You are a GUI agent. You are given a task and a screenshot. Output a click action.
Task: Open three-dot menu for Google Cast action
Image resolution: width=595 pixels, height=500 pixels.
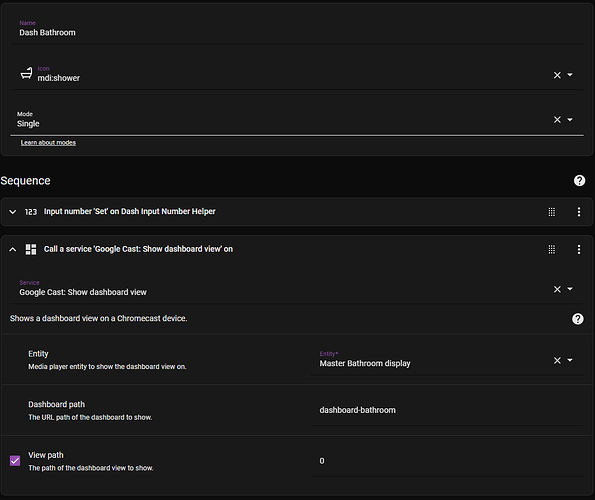579,249
